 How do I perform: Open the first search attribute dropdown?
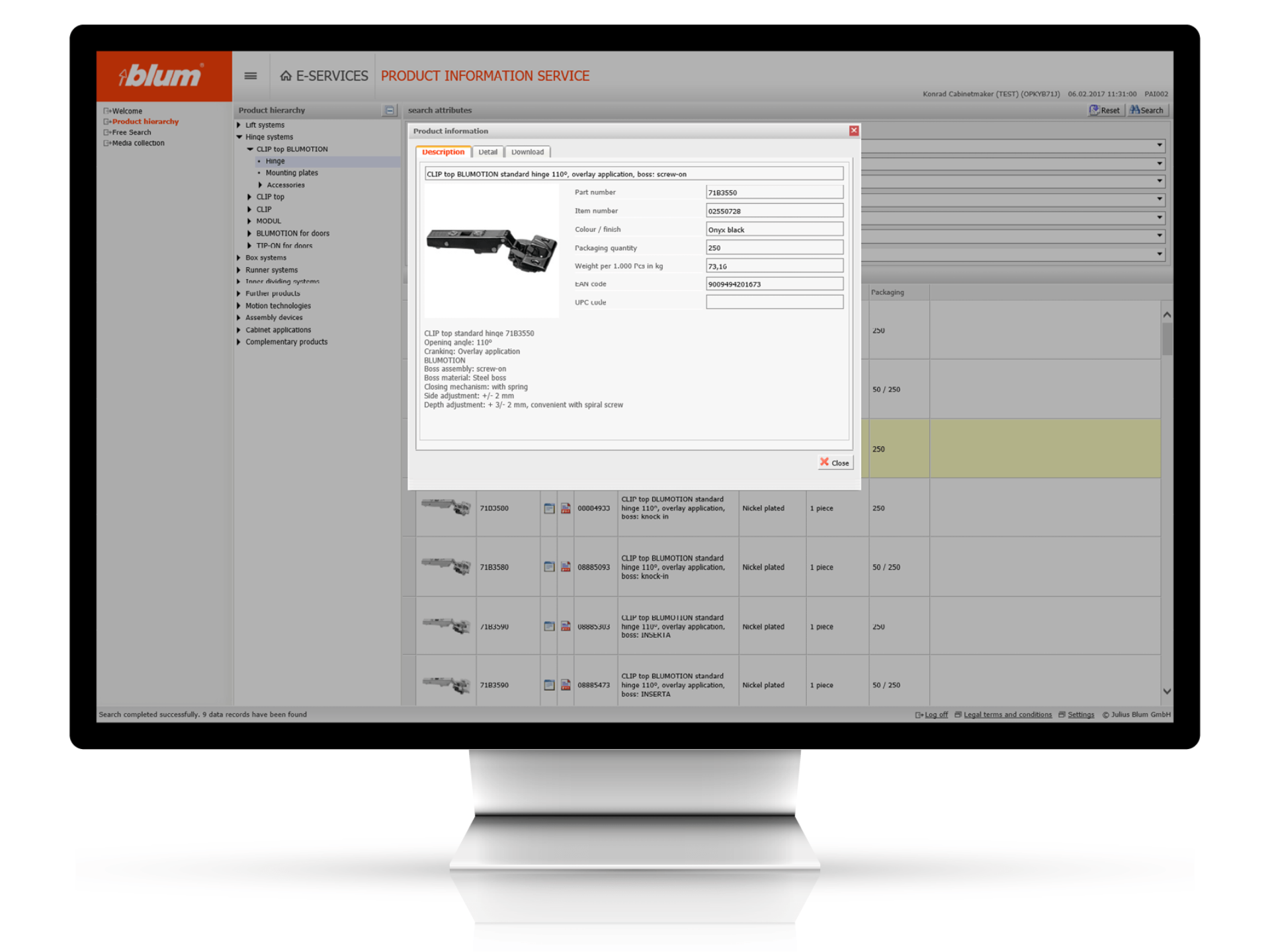coord(1160,145)
